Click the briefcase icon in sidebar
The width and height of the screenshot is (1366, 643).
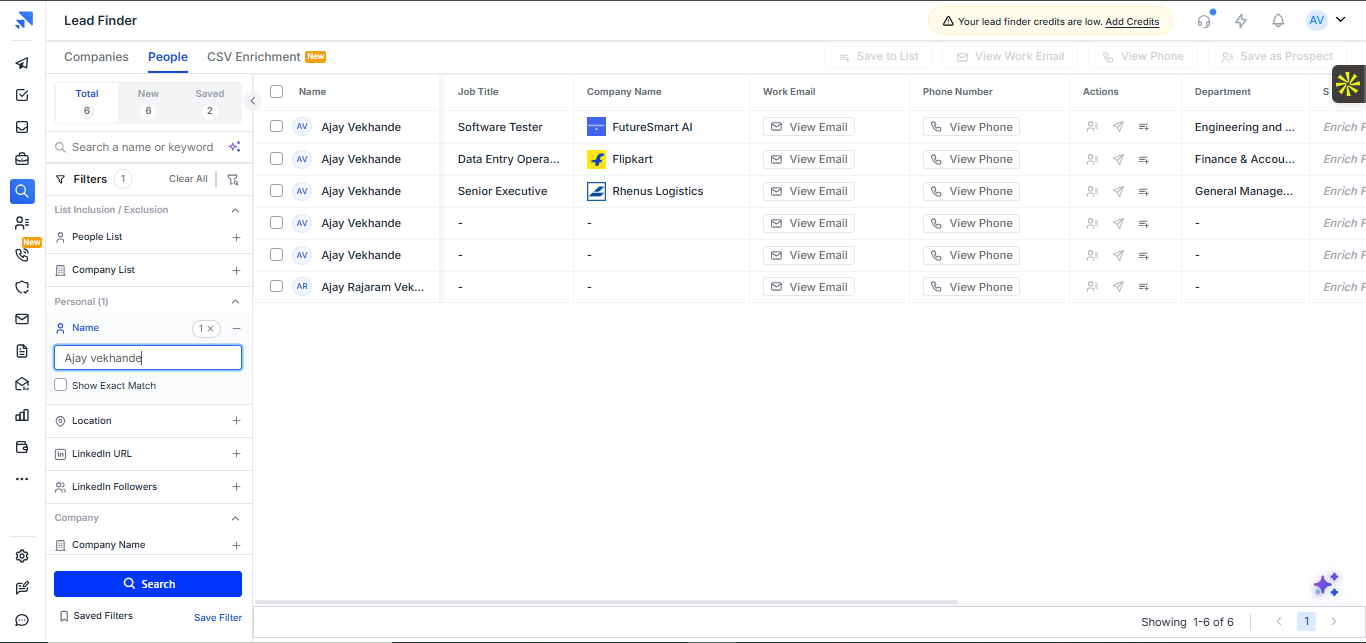tap(22, 159)
